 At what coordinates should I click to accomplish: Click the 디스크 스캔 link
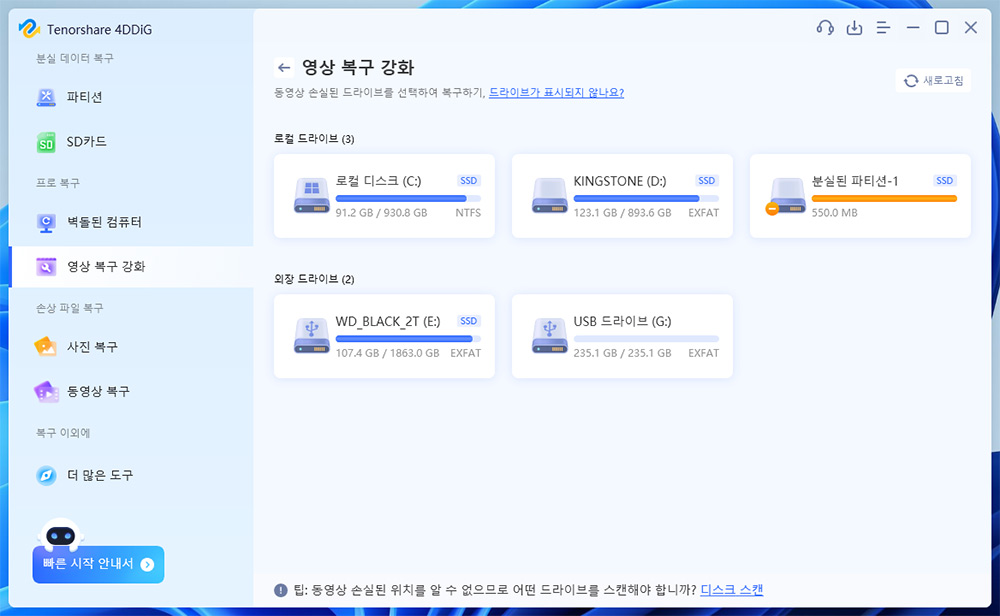(732, 590)
